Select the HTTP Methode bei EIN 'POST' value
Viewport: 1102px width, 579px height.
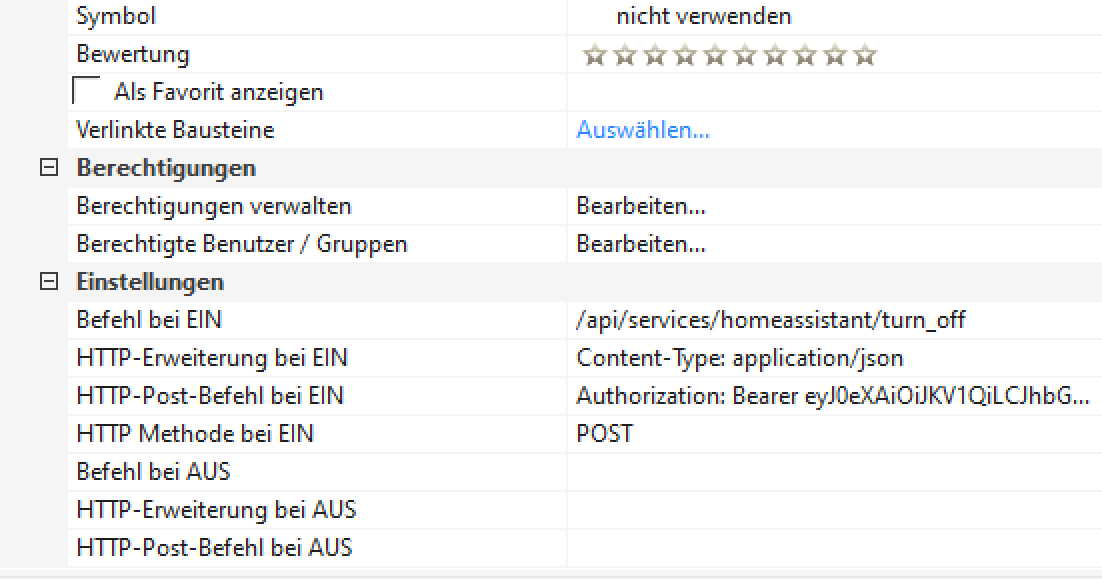click(x=605, y=434)
